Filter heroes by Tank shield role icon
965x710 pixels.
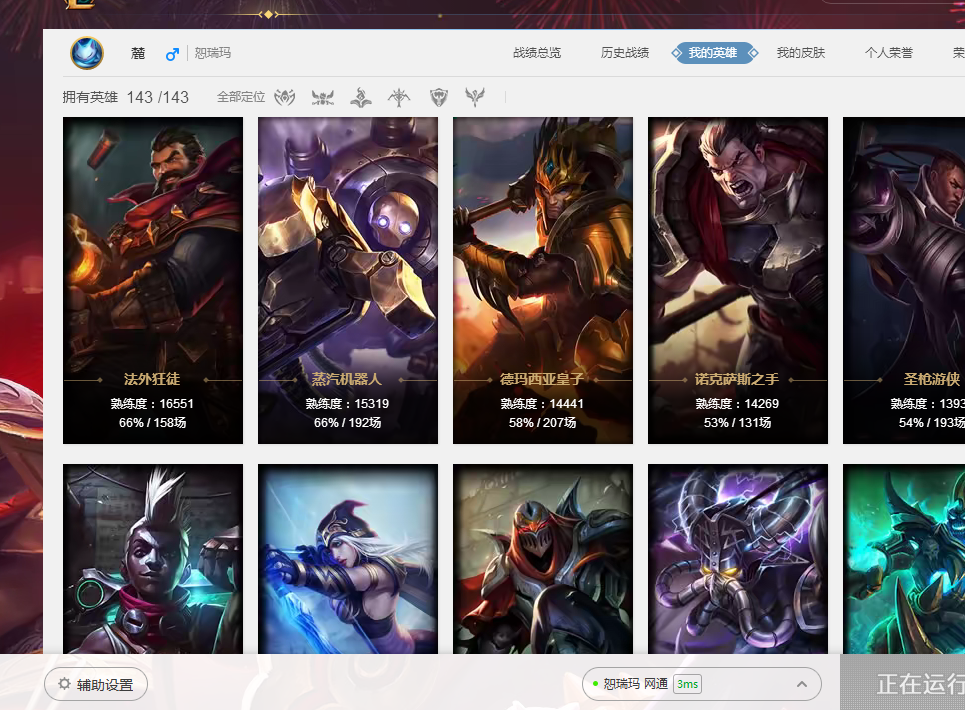coord(438,97)
